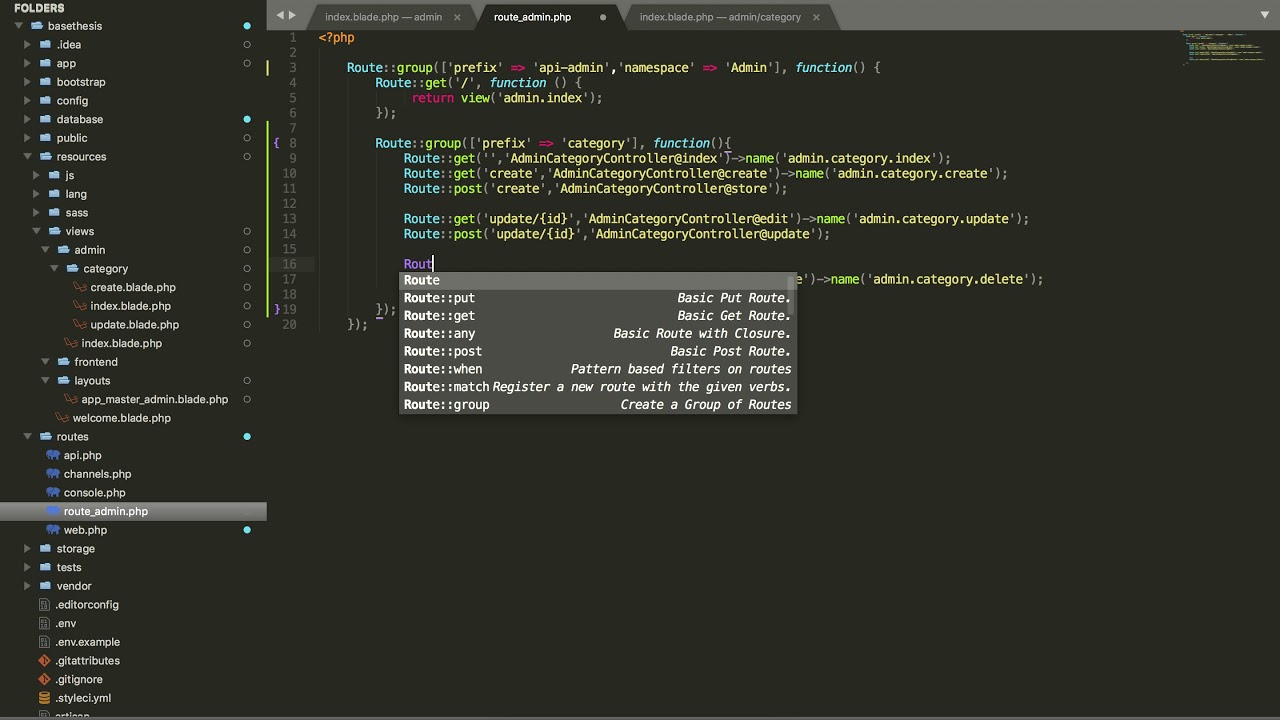
Task: Click the code minimap preview
Action: pos(1222,47)
